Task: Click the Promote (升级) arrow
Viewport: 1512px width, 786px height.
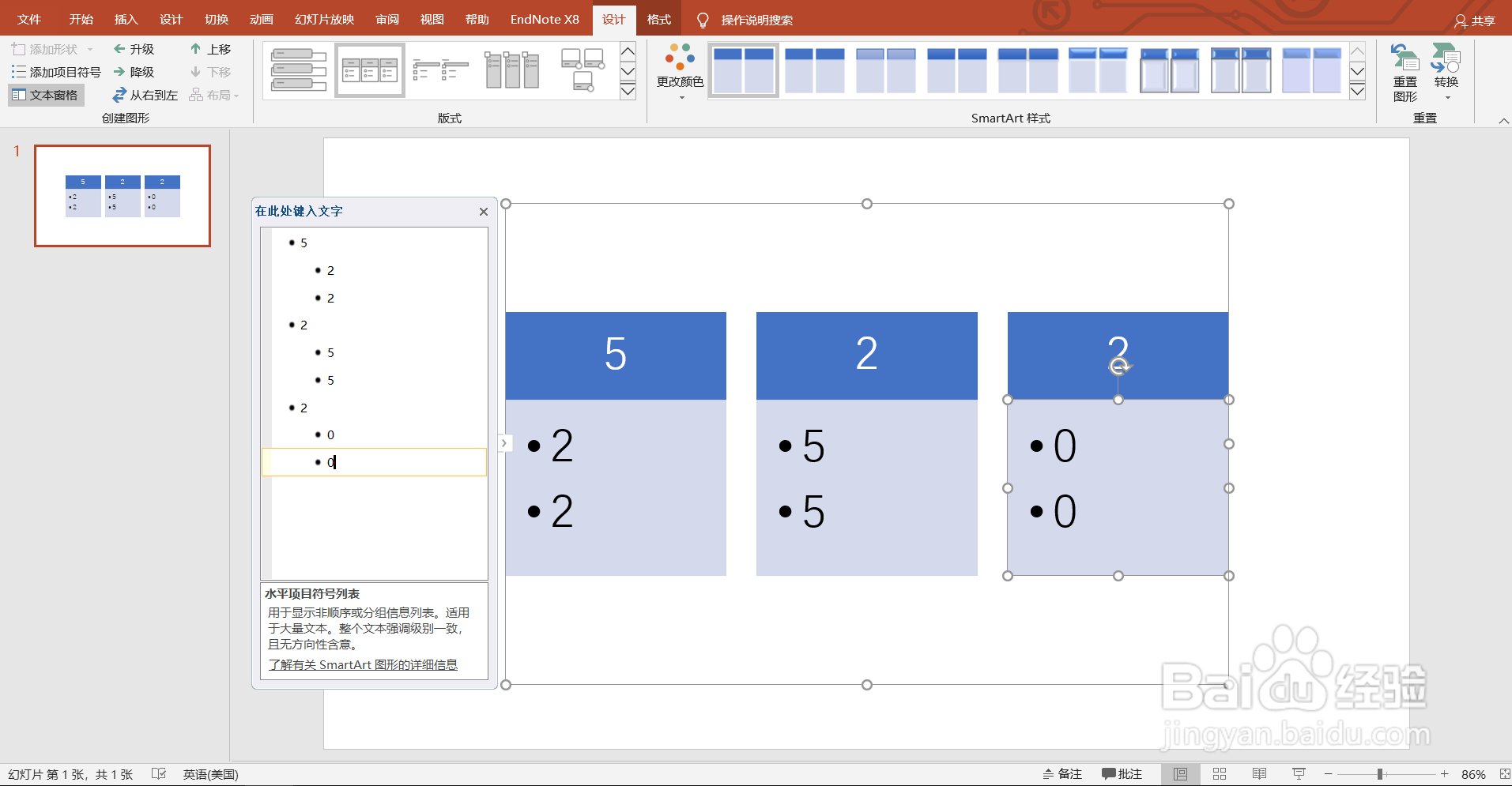Action: [x=119, y=49]
